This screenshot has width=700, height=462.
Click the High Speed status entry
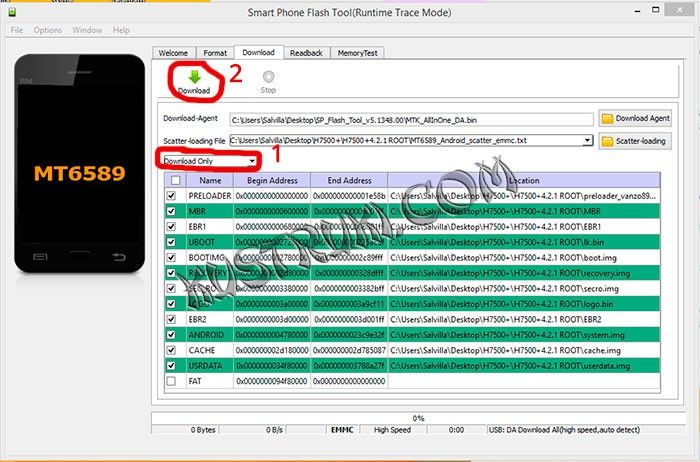392,430
